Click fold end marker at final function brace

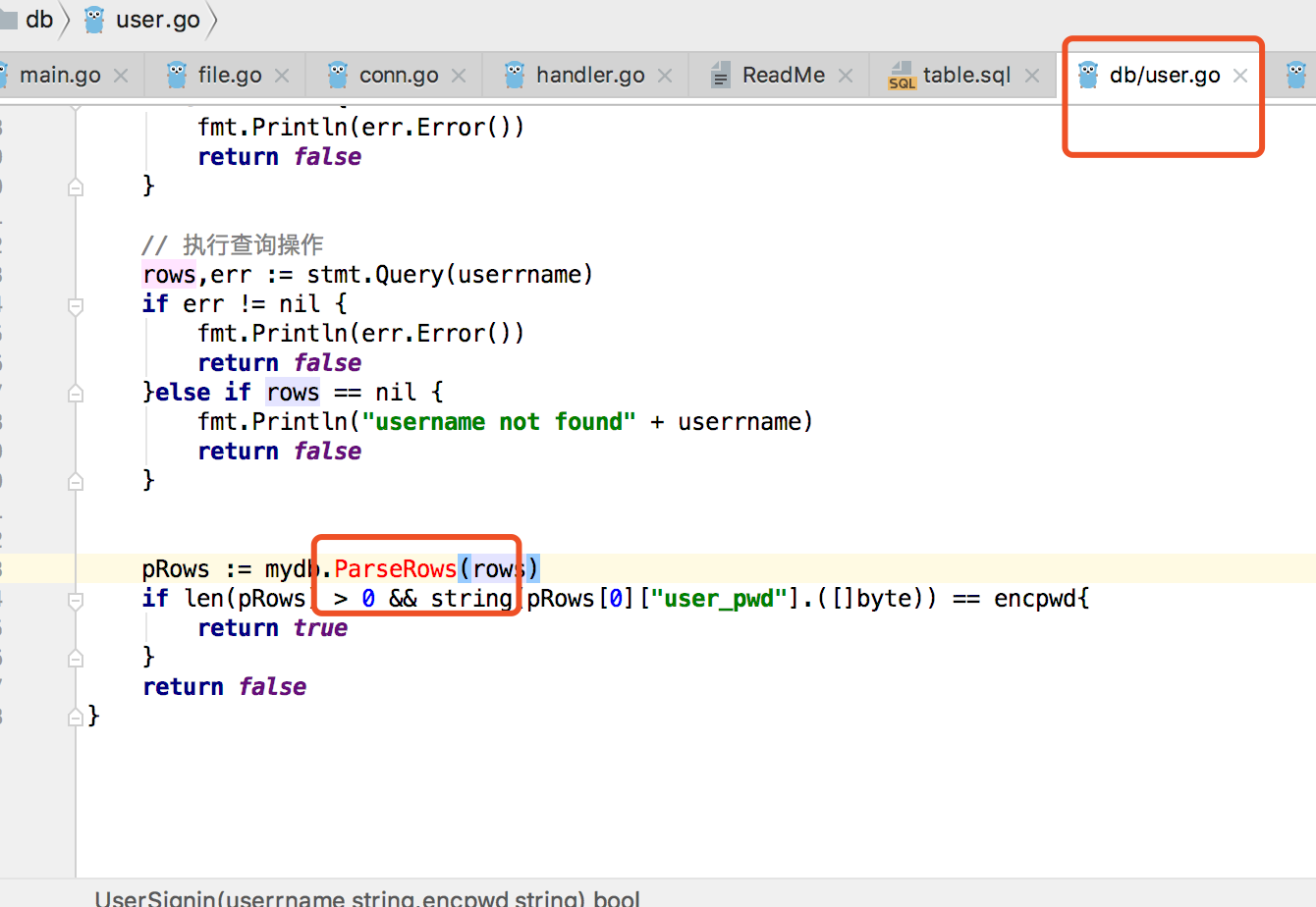tap(76, 717)
